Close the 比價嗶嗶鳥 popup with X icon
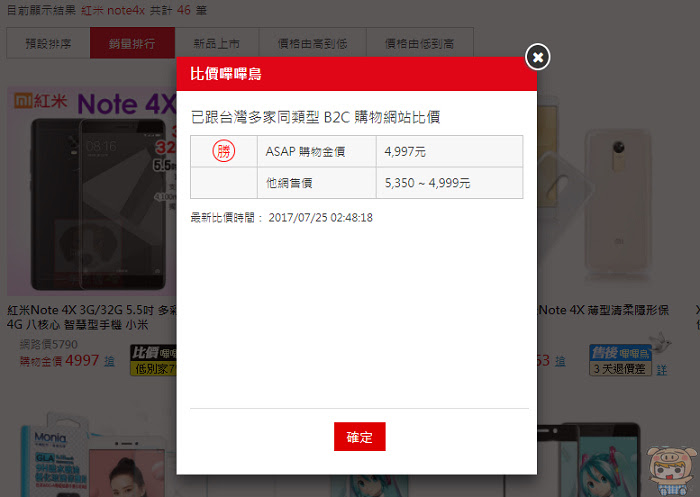The image size is (700, 497). tap(538, 57)
